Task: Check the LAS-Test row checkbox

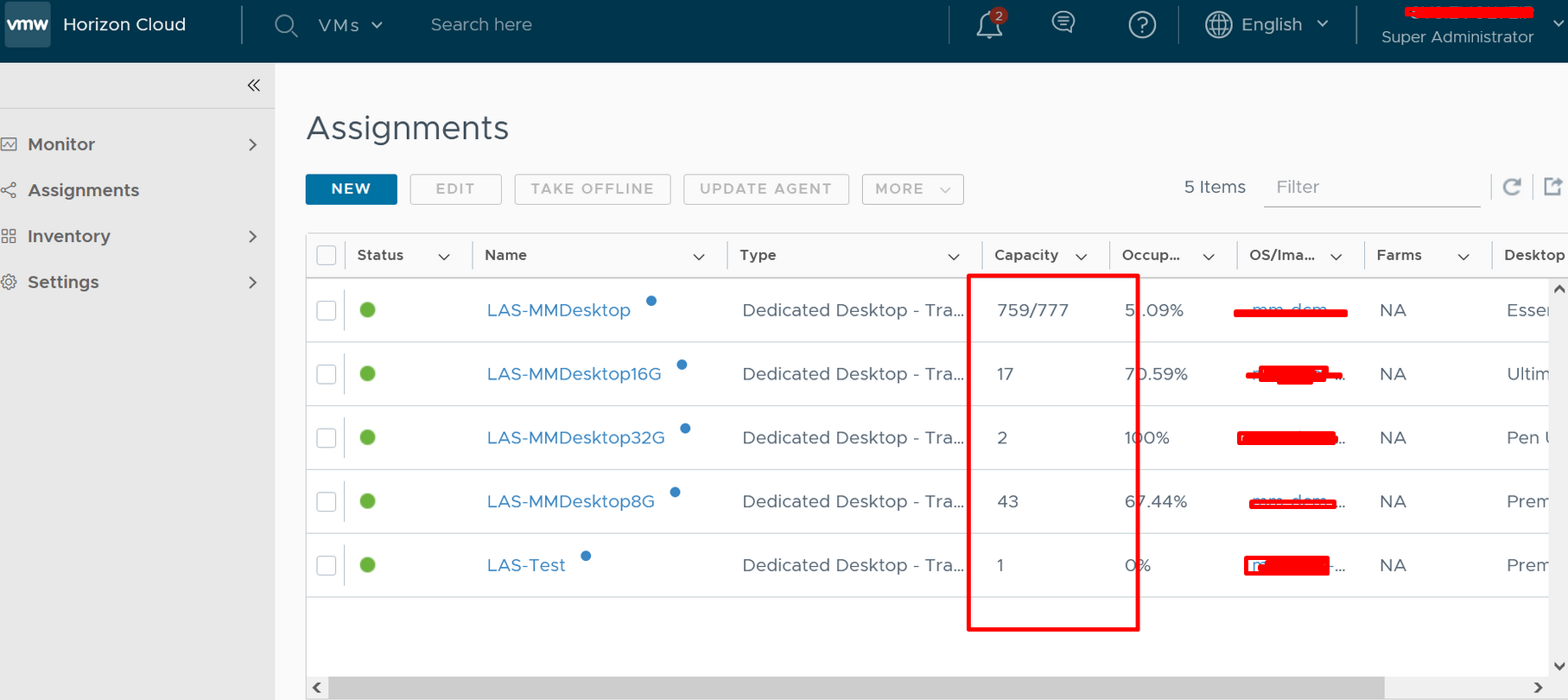Action: click(x=327, y=565)
